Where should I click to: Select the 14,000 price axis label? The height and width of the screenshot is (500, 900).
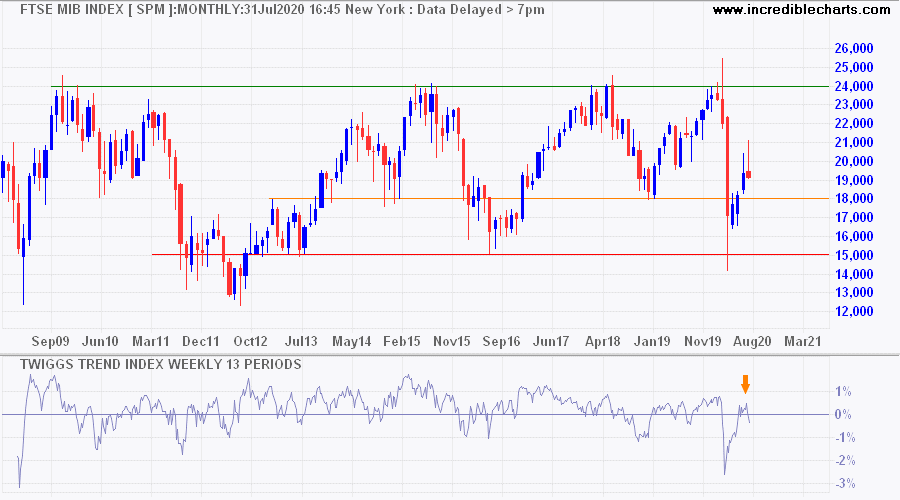pyautogui.click(x=854, y=275)
